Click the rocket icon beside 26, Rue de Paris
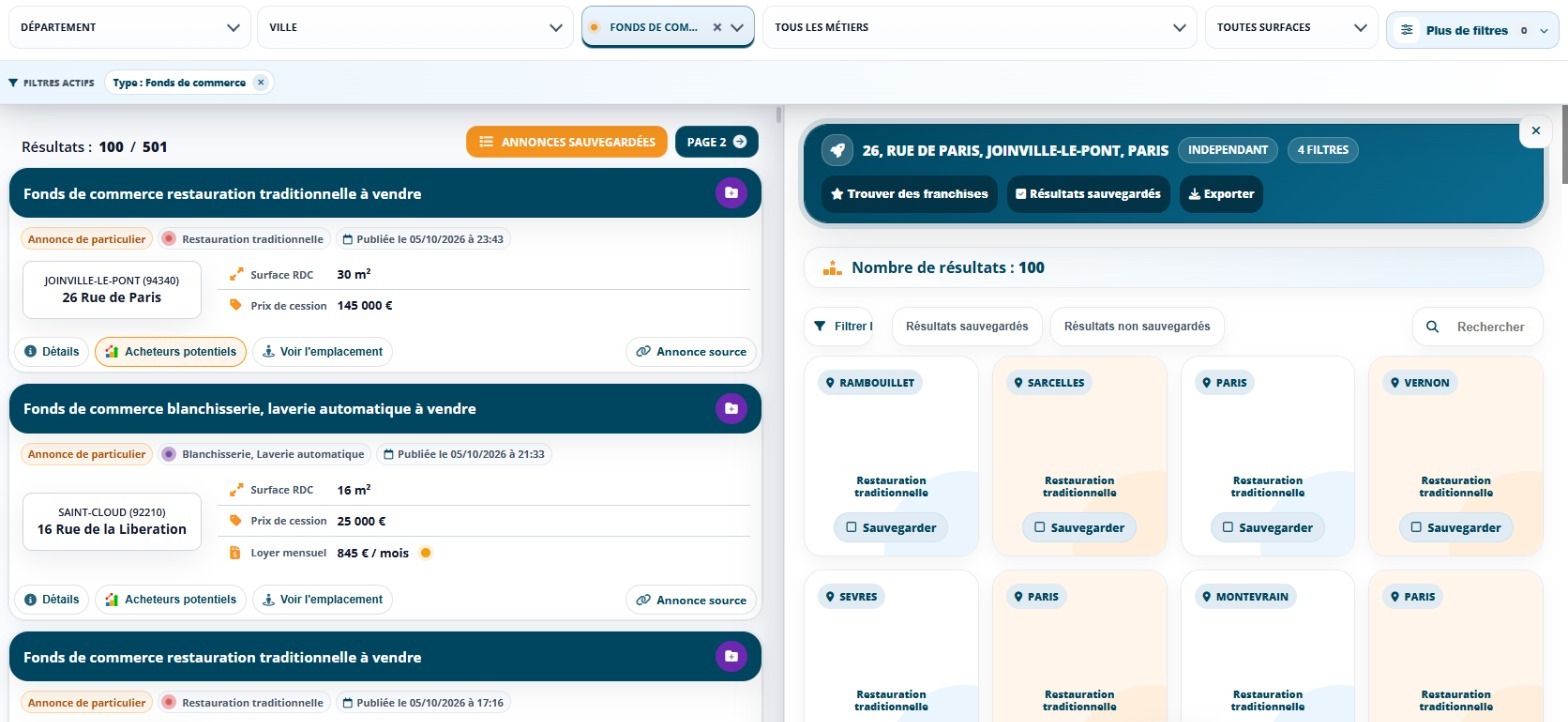Screen dimensions: 1568x722 coord(837,150)
